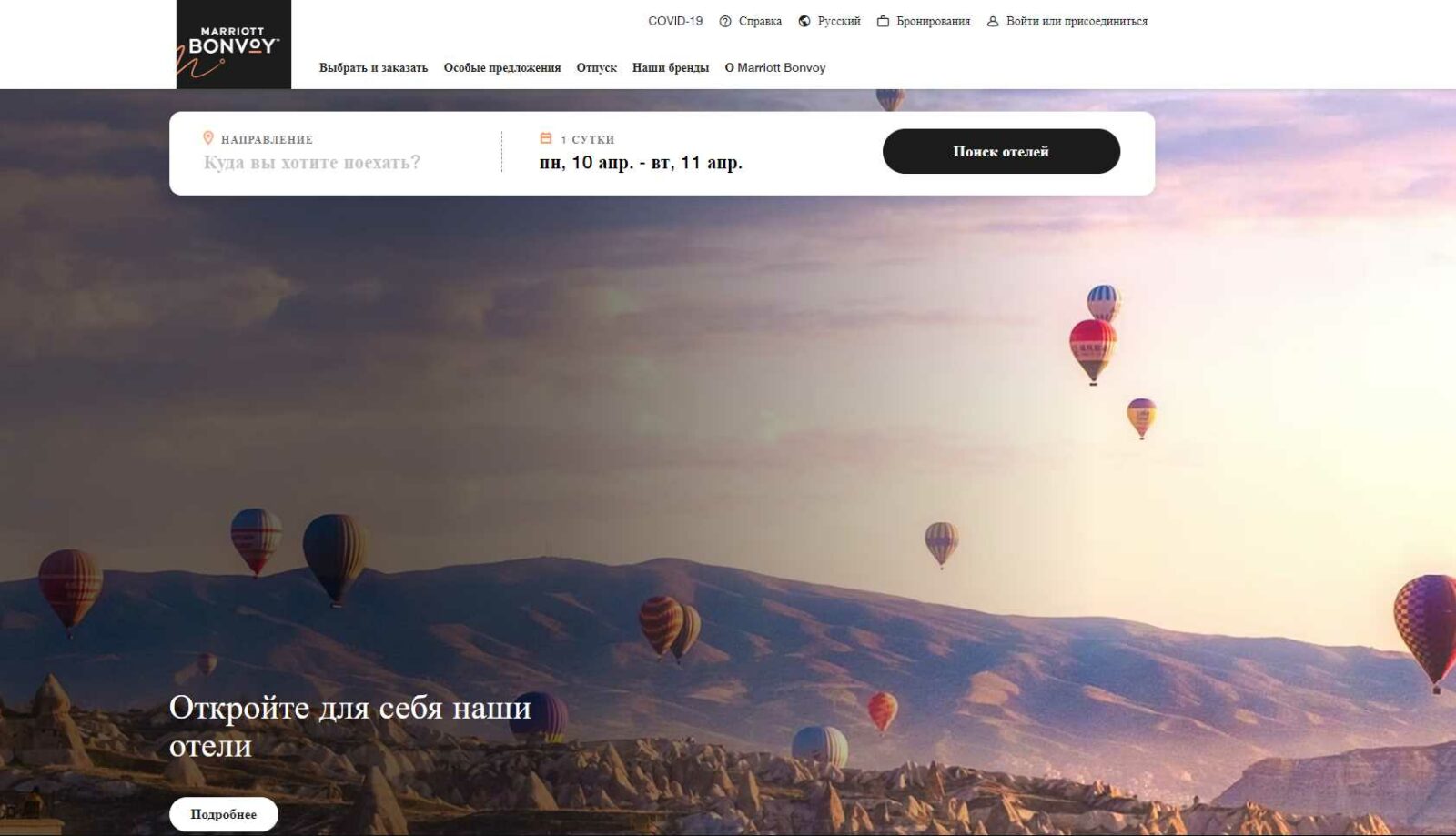Click the Подробнее button

pyautogui.click(x=224, y=814)
